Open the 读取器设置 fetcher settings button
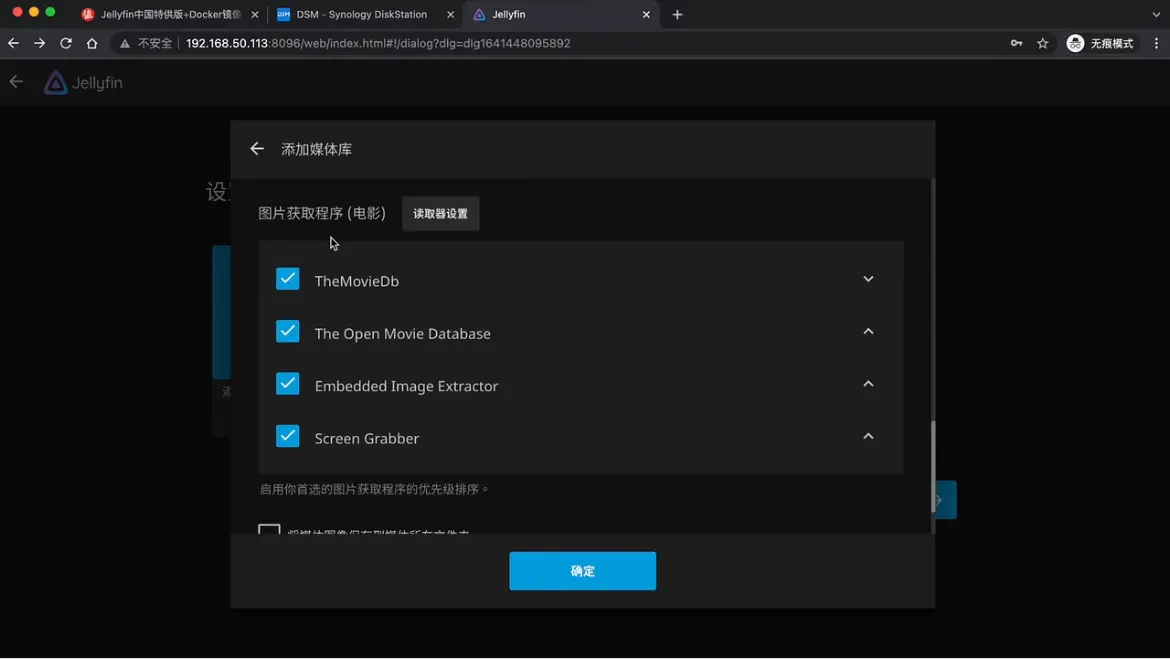1170x659 pixels. (x=440, y=214)
